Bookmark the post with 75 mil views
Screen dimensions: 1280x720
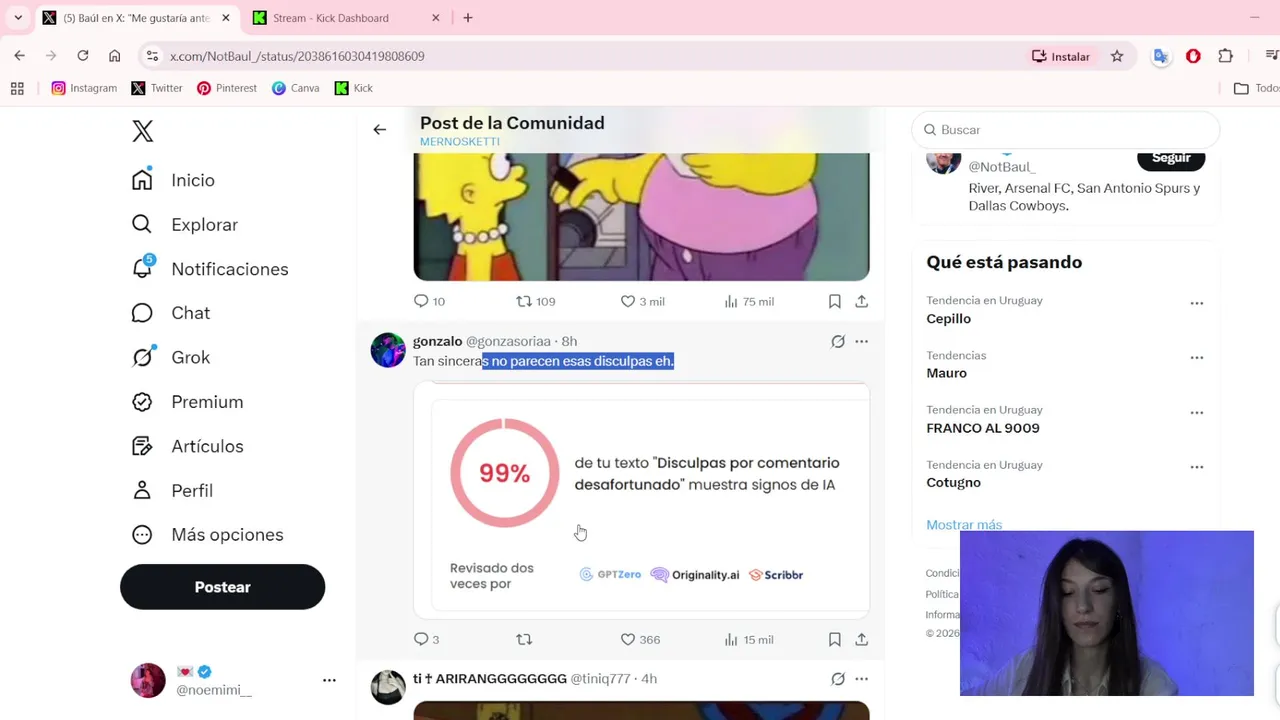pos(835,301)
